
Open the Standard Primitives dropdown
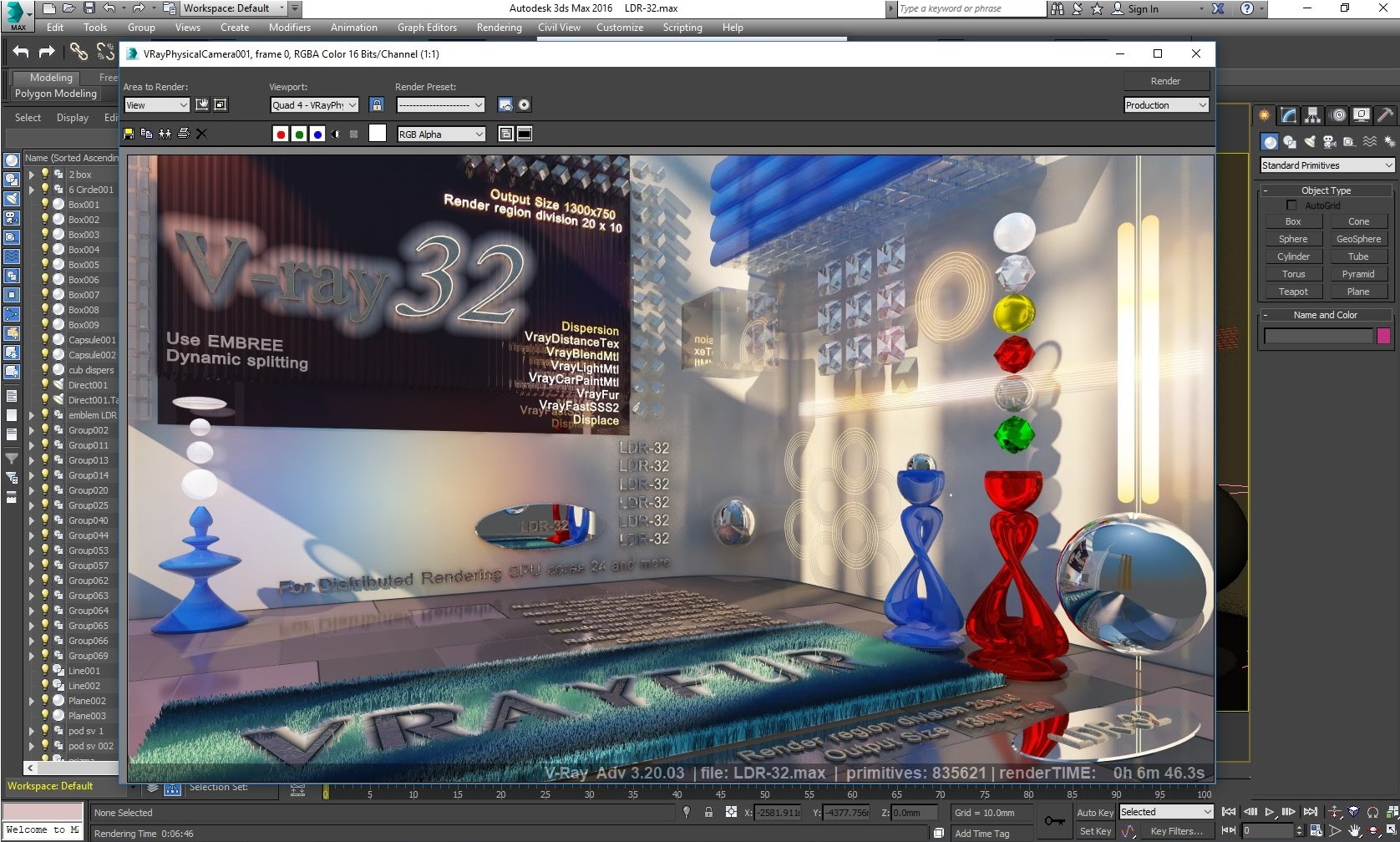1327,165
